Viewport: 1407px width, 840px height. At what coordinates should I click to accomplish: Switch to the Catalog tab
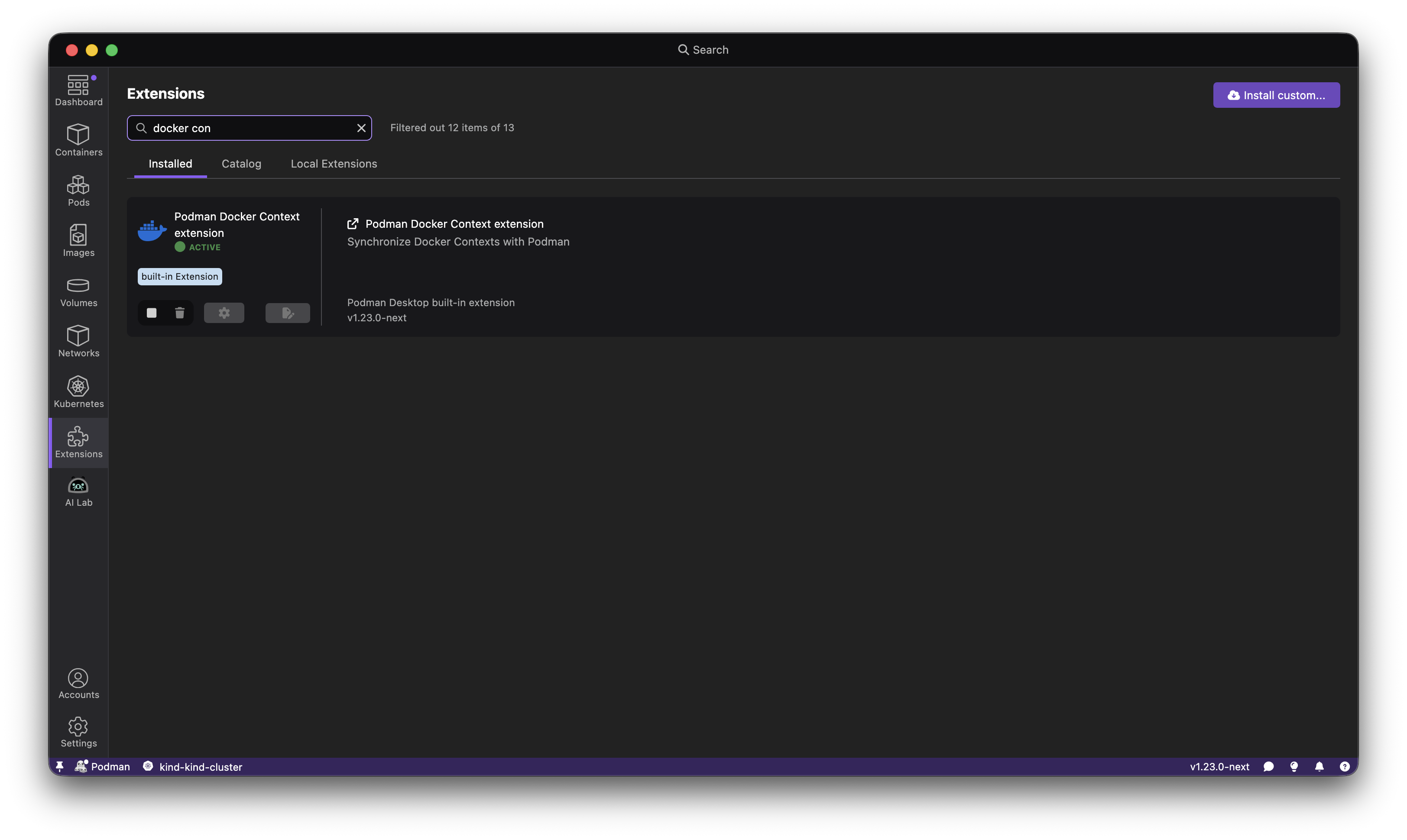coord(241,164)
